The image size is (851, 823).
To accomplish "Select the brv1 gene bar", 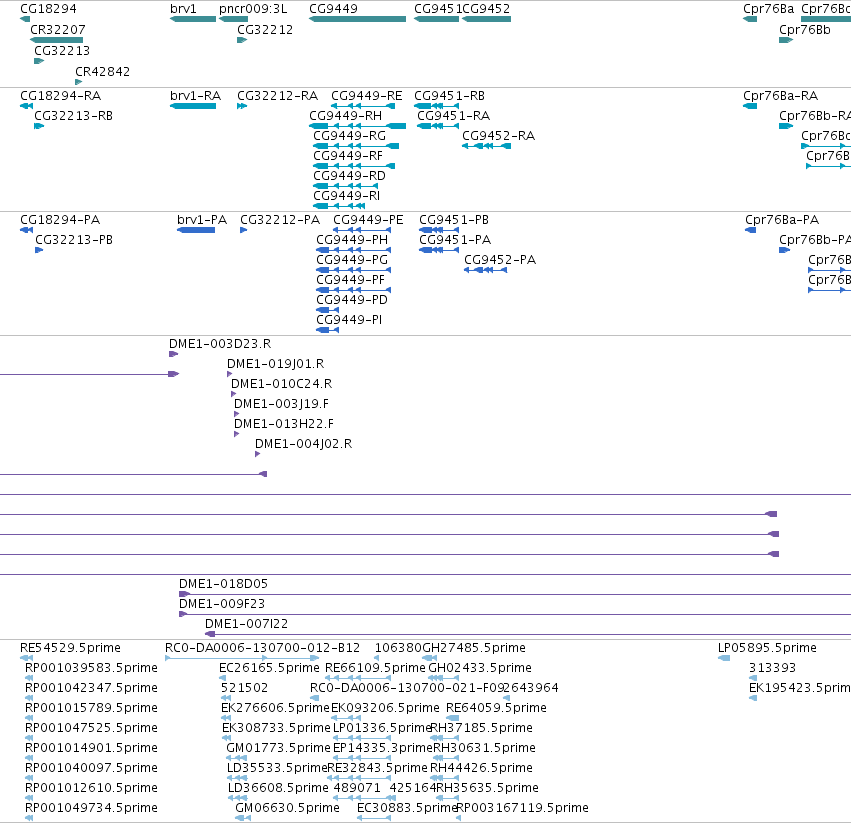I will (x=193, y=19).
